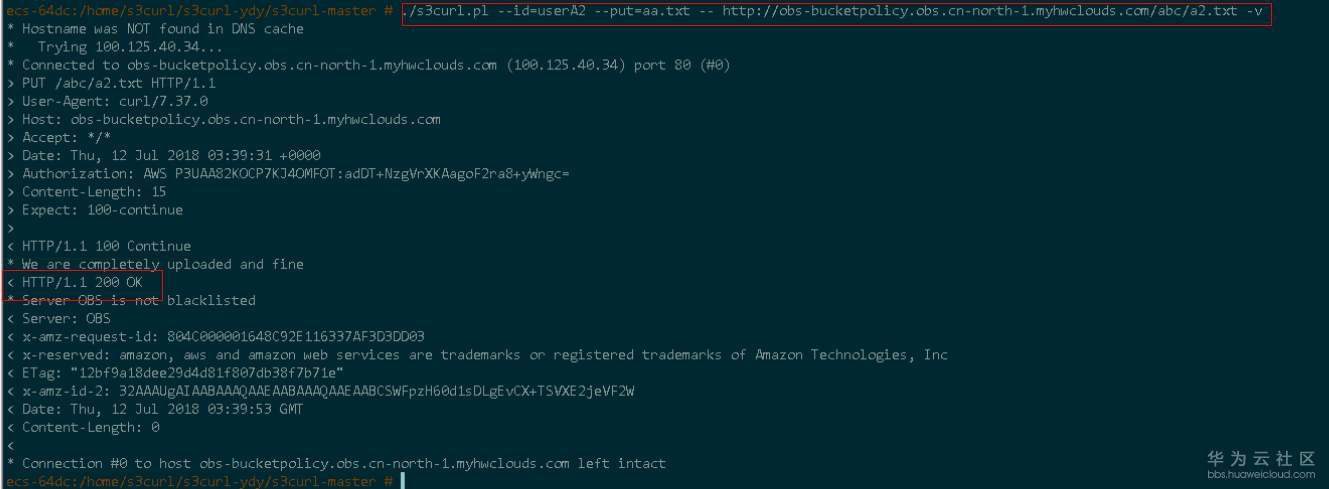The height and width of the screenshot is (489, 1329).
Task: Click the bbs.huaweicloud.com watermark link
Action: (1261, 474)
